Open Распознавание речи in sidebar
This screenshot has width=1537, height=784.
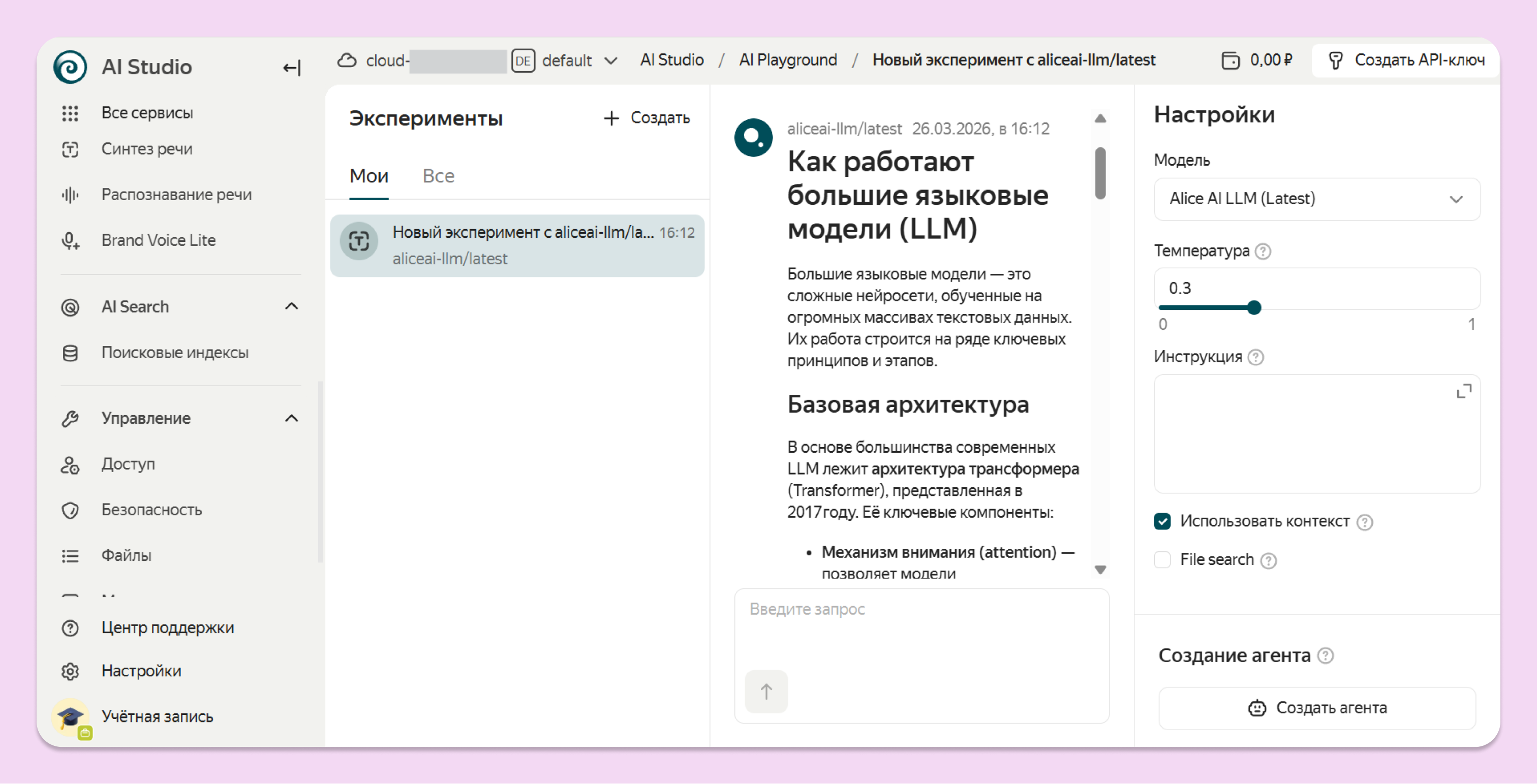tap(176, 195)
